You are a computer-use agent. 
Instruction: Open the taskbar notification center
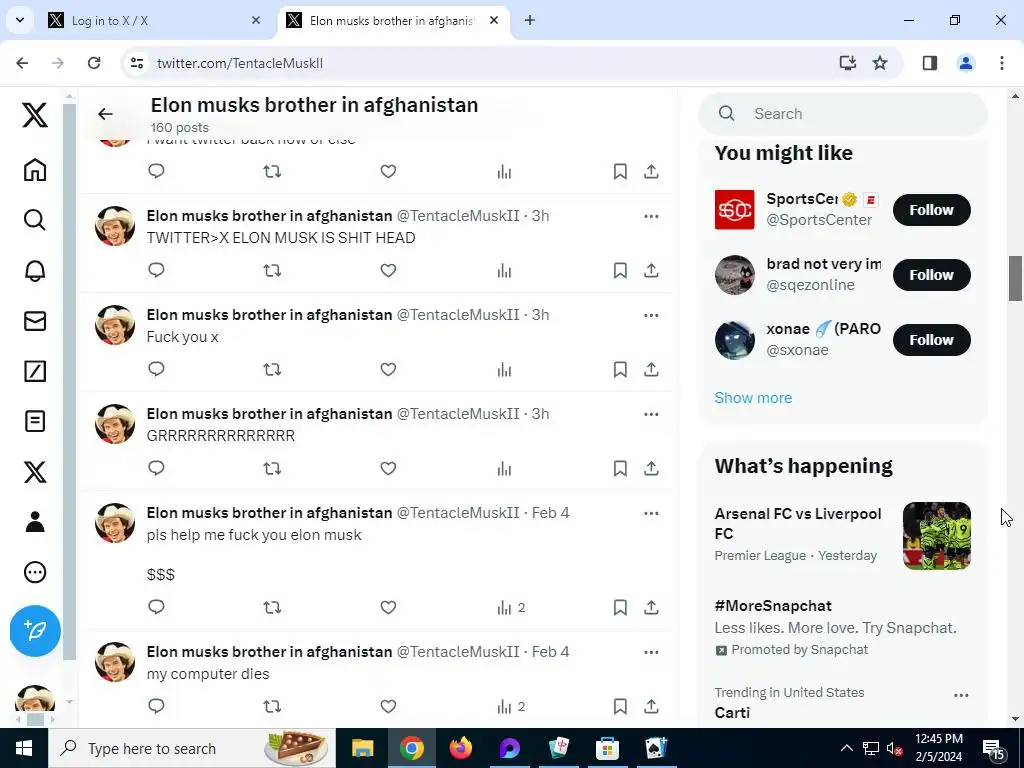992,749
